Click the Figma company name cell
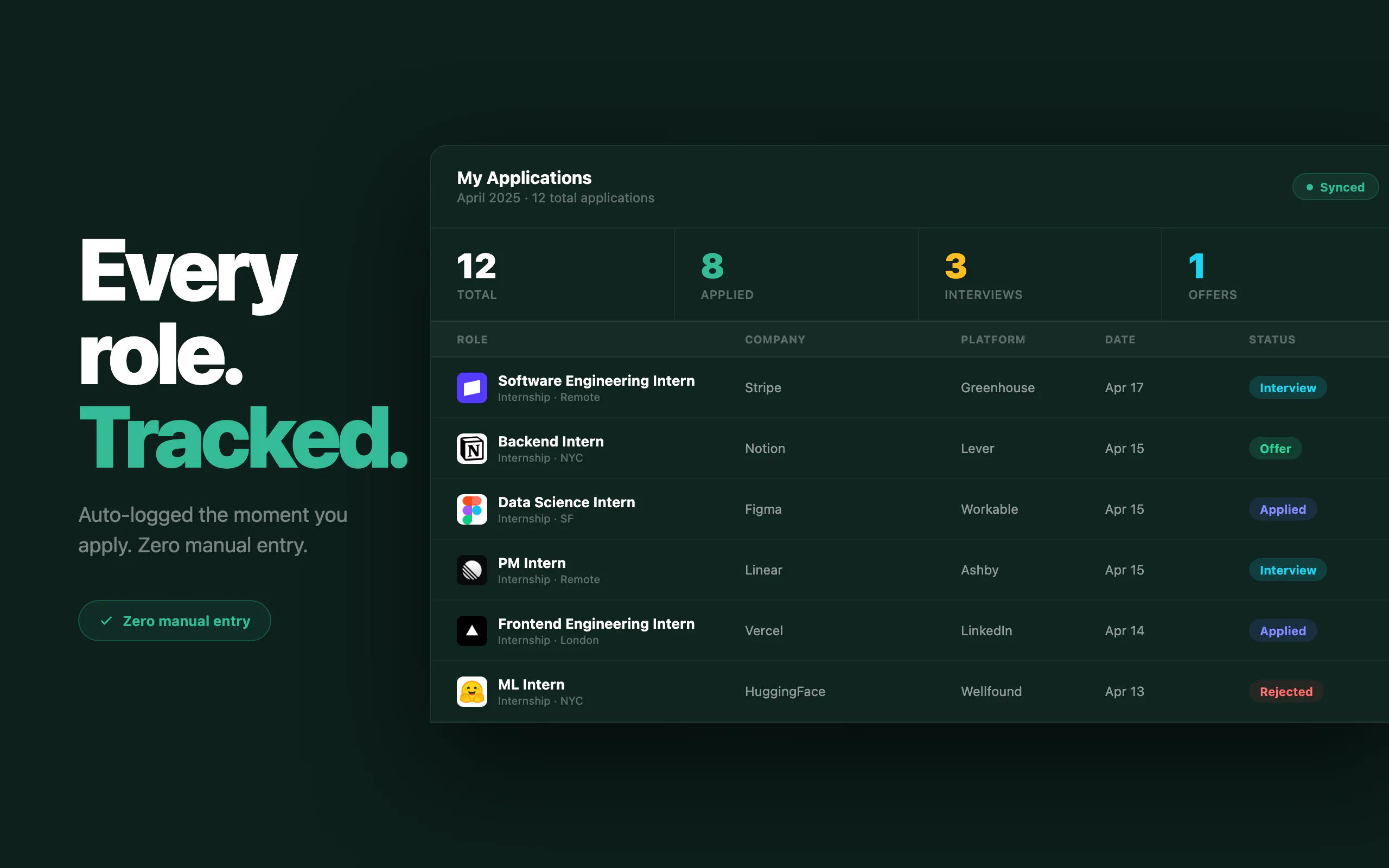 point(763,509)
